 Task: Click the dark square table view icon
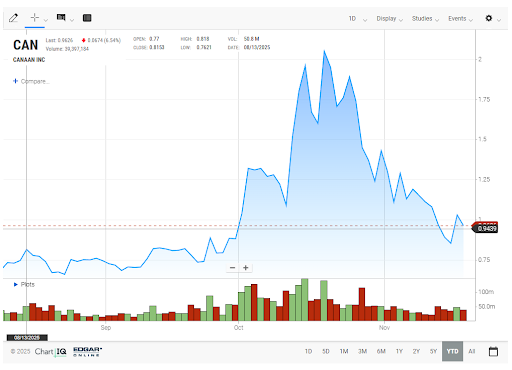(x=87, y=18)
